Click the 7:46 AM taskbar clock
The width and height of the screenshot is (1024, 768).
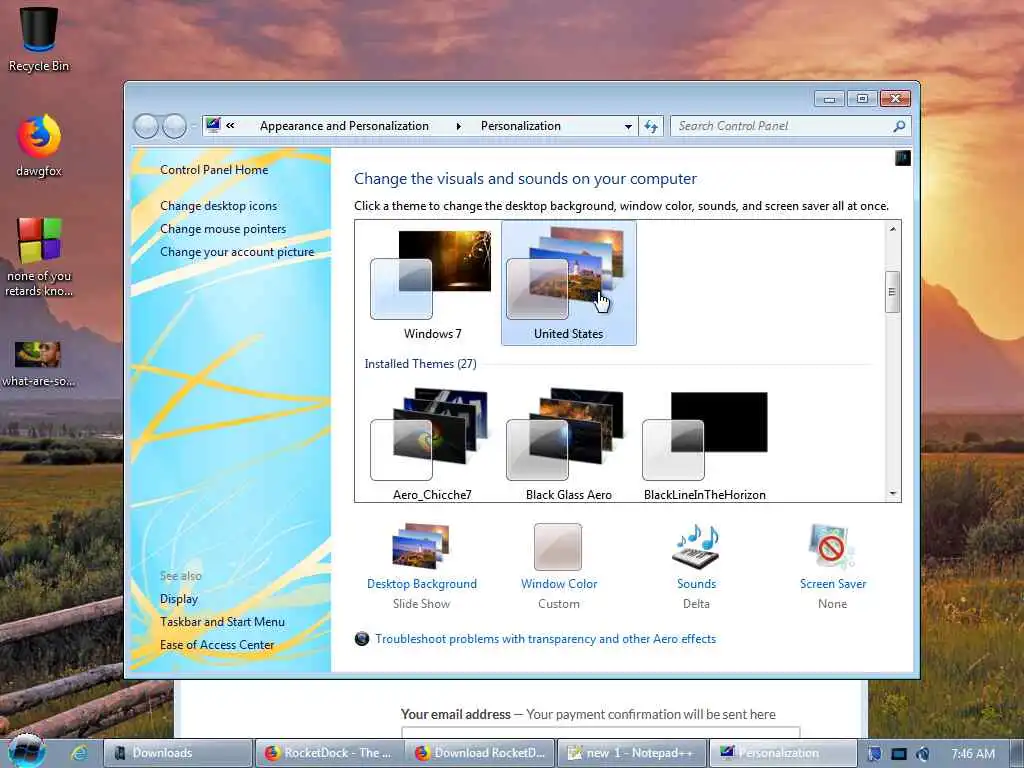(x=972, y=754)
